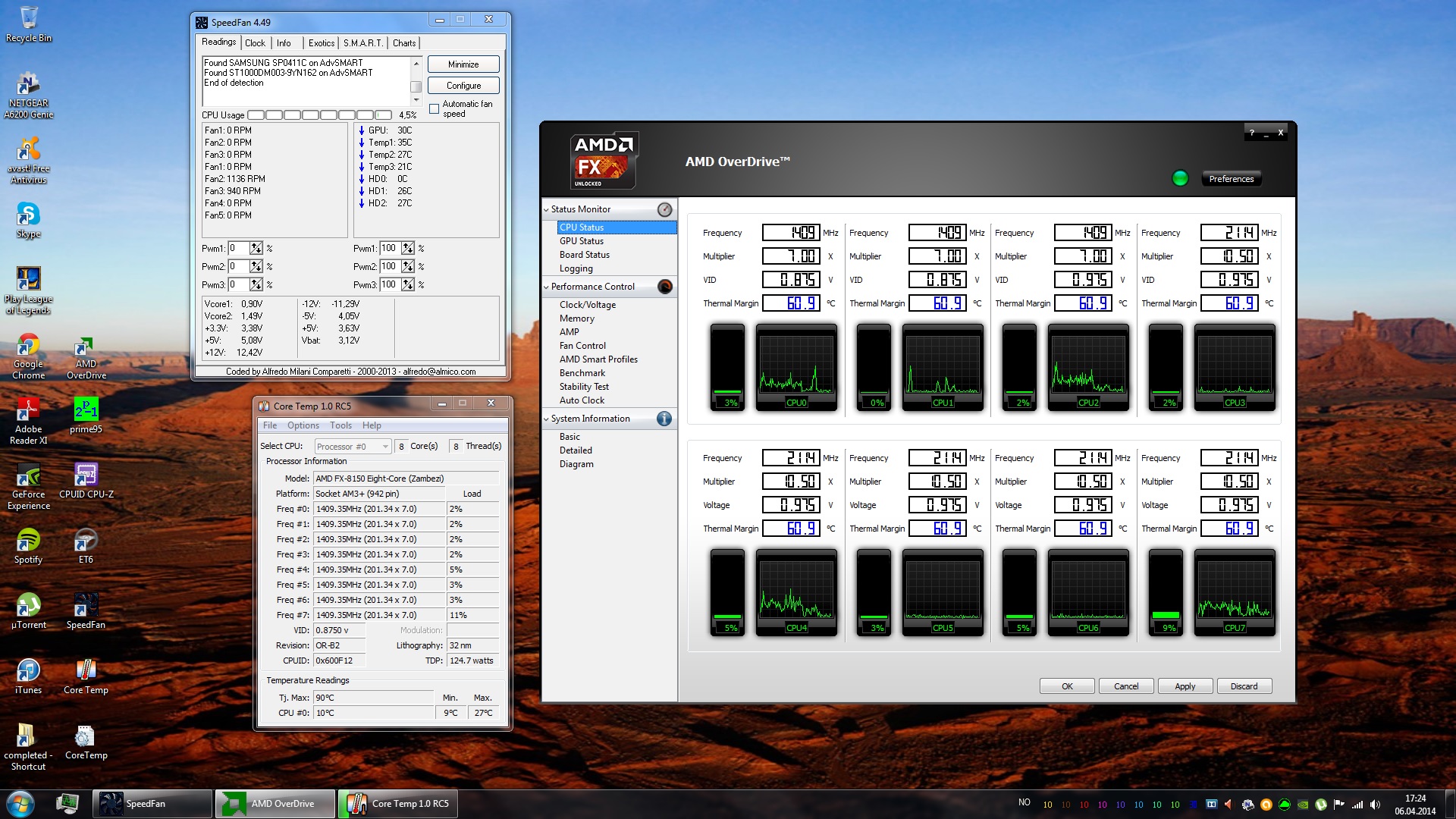Open avast! Free Antivirus desktop icon
The image size is (1456, 819).
pos(28,160)
